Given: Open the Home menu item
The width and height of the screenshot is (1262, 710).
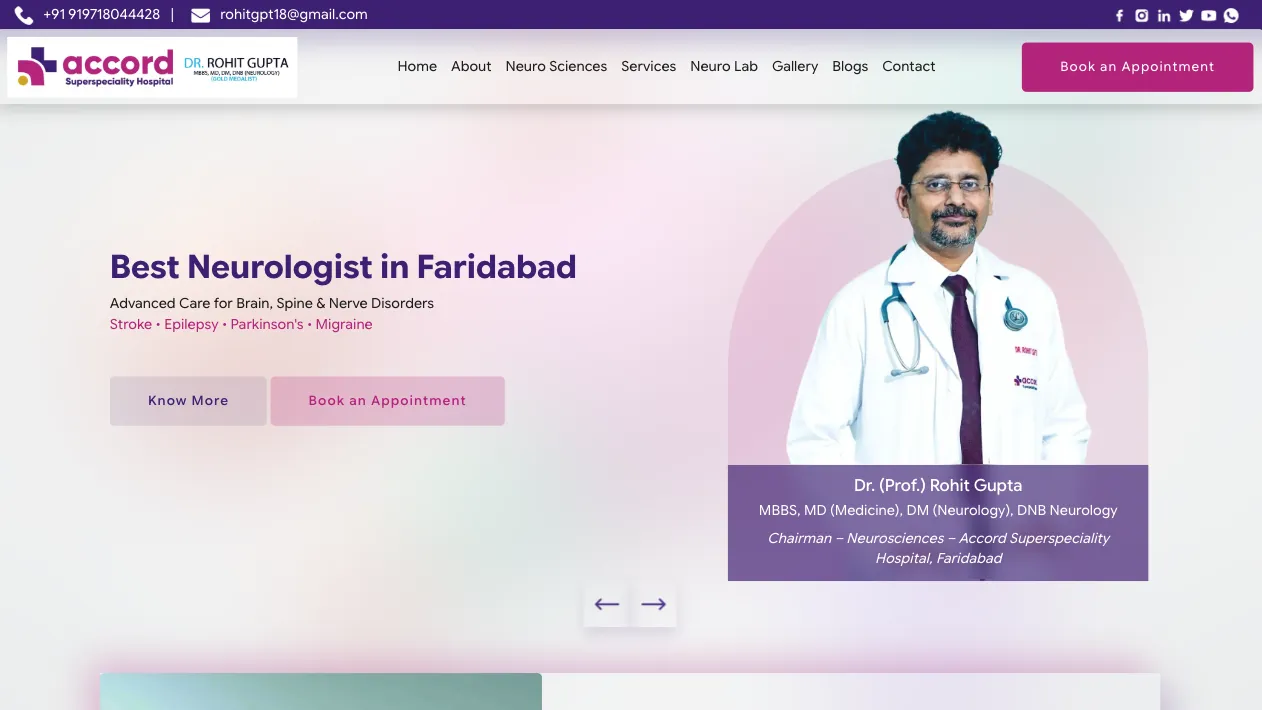Looking at the screenshot, I should click(417, 66).
